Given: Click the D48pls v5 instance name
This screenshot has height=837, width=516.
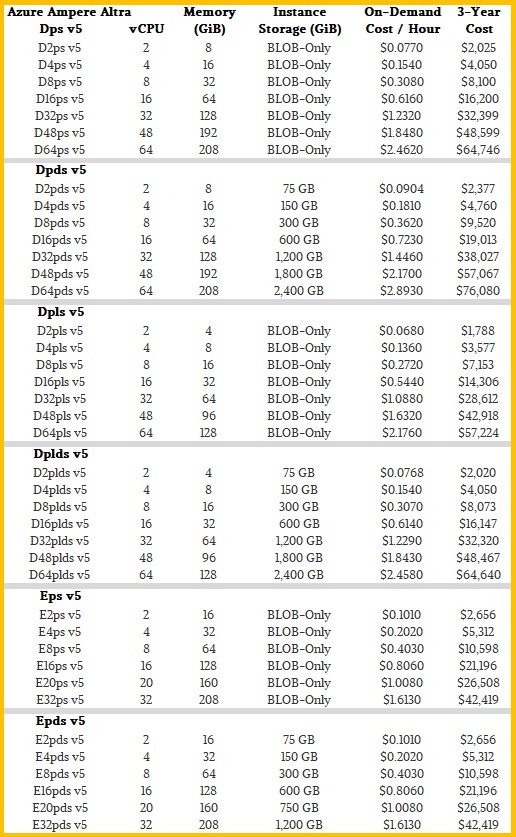Looking at the screenshot, I should (x=60, y=416).
